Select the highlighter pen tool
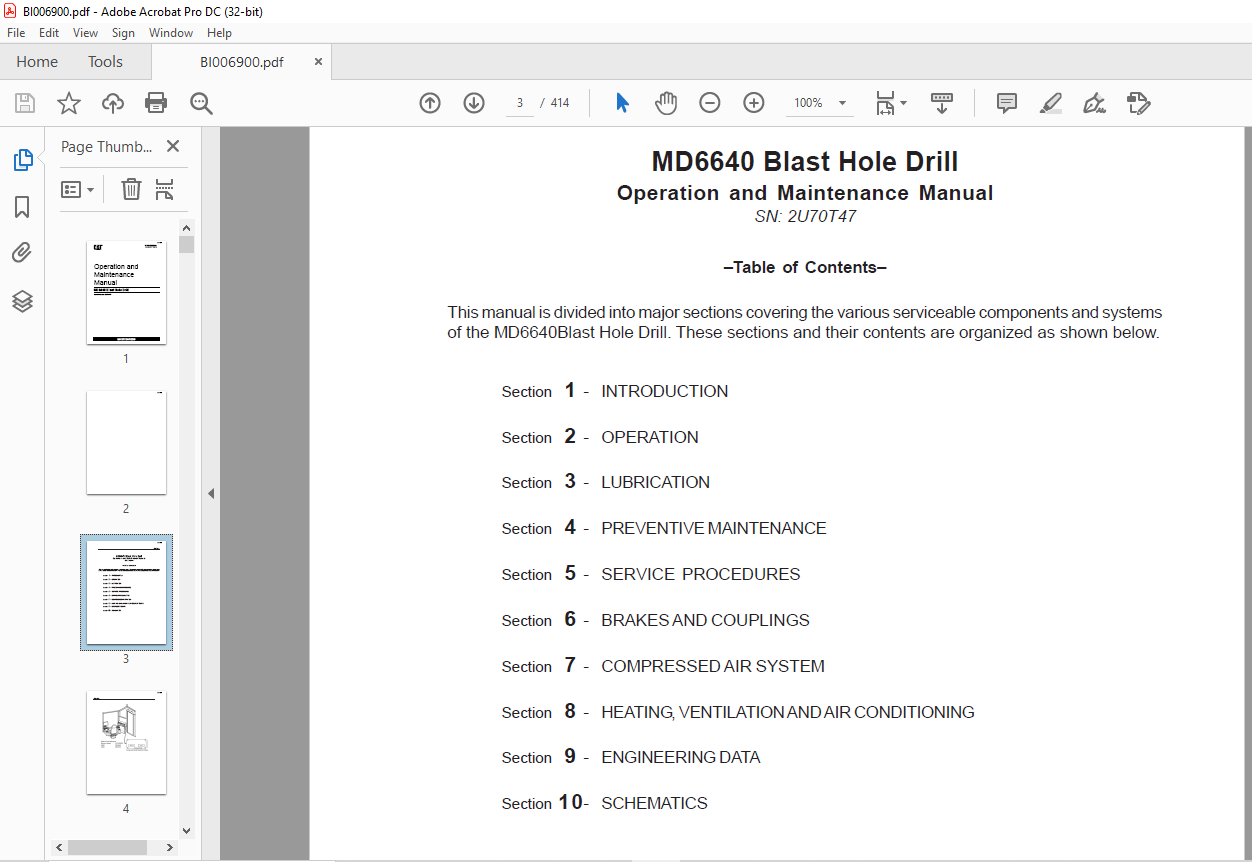 1050,103
